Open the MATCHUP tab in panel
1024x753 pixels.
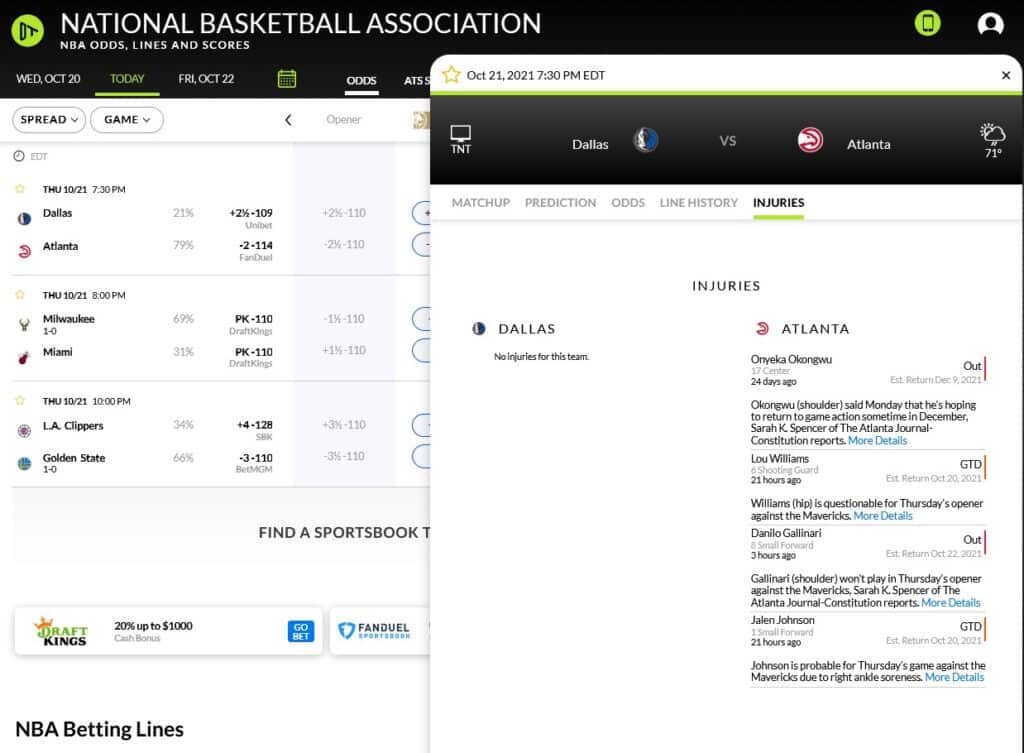481,202
